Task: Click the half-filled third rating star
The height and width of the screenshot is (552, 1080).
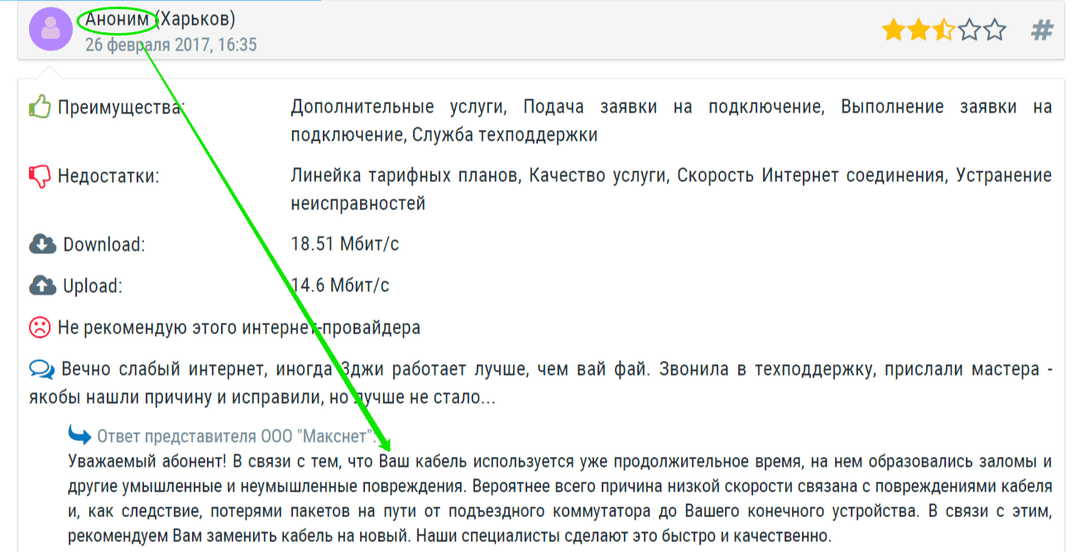Action: click(x=943, y=30)
